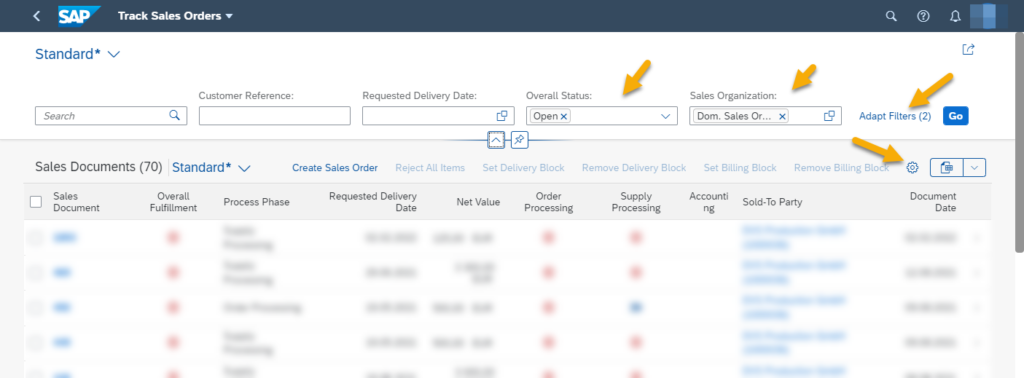Collapse the filter header with chevron
This screenshot has width=1024, height=378.
click(496, 139)
